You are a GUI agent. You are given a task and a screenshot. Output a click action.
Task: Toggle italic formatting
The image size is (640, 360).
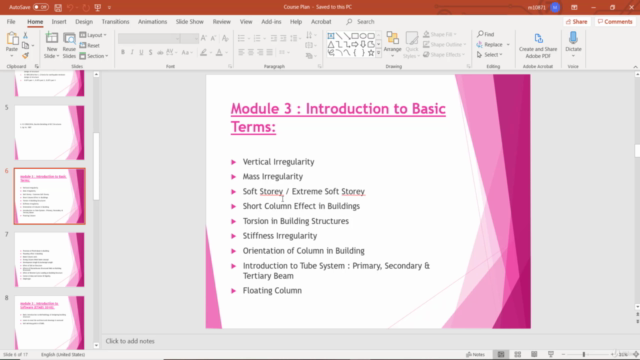click(x=132, y=52)
